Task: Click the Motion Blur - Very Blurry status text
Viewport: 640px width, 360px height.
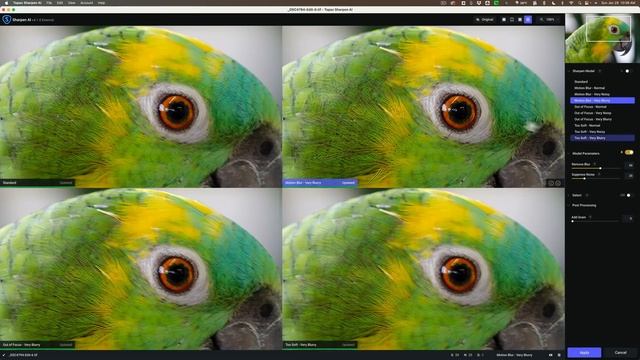Action: click(x=514, y=355)
